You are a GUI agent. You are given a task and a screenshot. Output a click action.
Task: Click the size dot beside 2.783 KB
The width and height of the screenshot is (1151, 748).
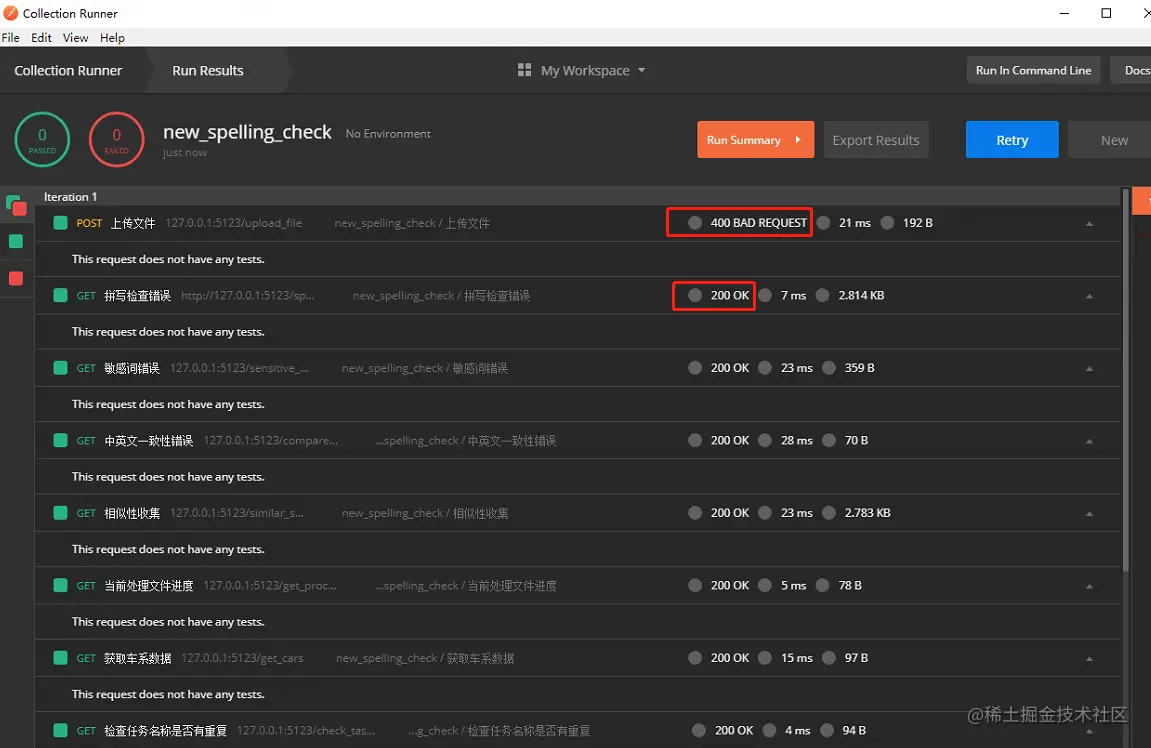click(829, 512)
